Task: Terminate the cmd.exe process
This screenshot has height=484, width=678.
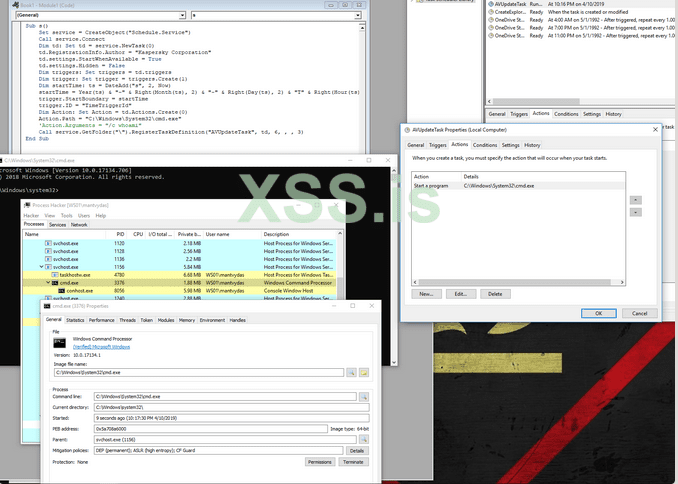Action: tap(353, 462)
